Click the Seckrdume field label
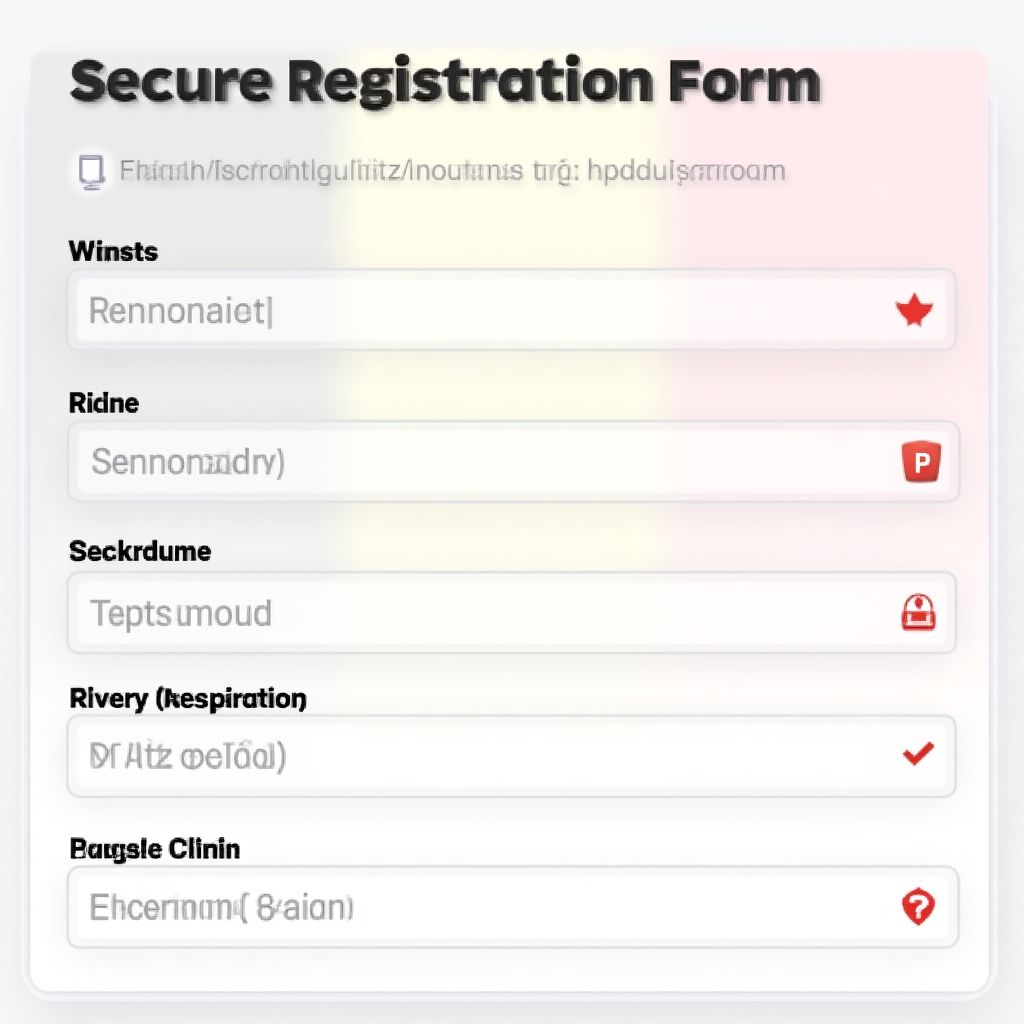 (x=140, y=551)
